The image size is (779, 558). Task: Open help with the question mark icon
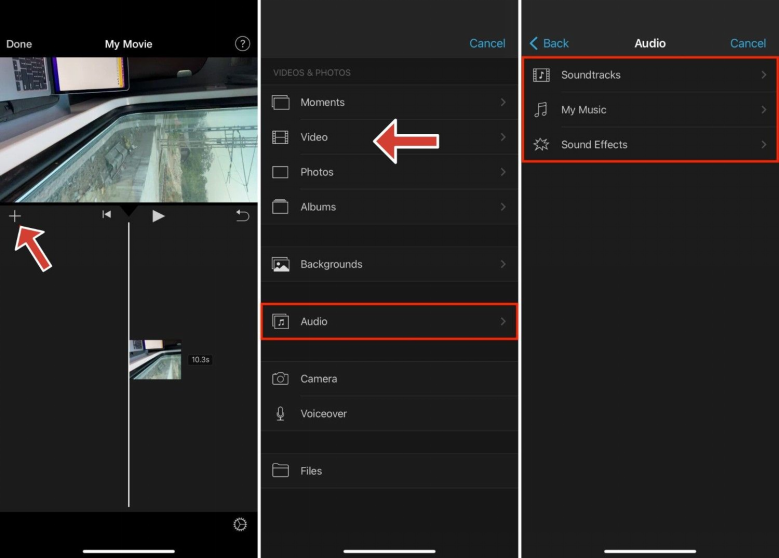pos(242,44)
